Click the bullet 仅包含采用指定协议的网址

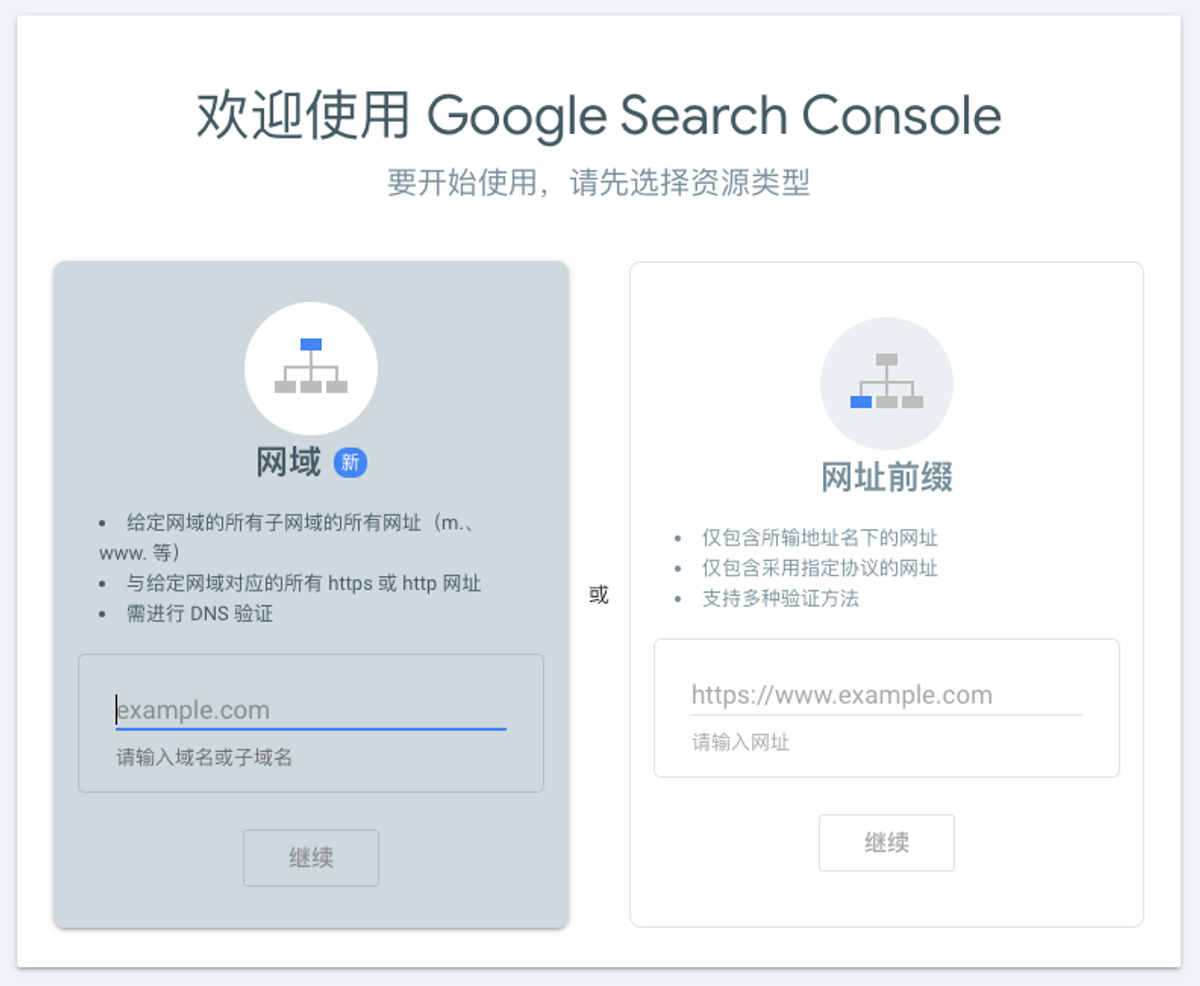[820, 568]
